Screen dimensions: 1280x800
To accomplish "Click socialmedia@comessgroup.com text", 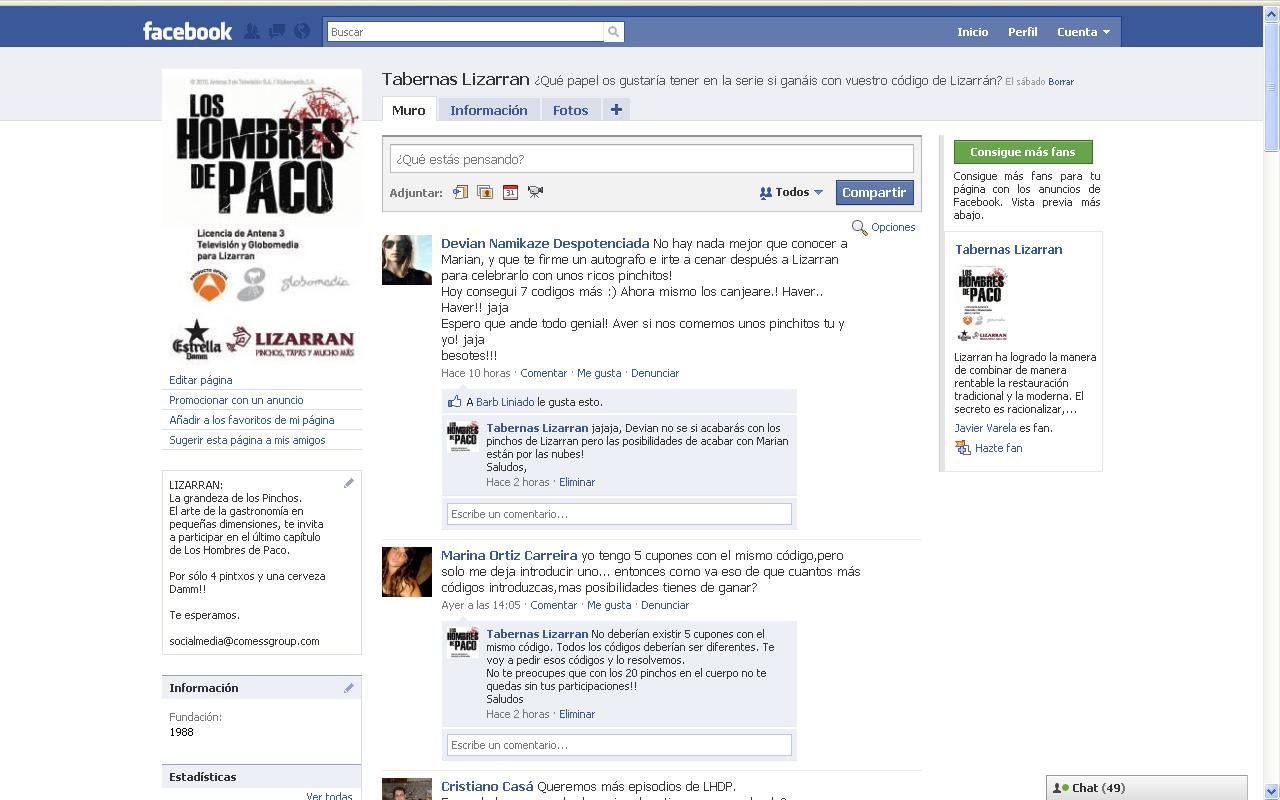I will coord(244,641).
